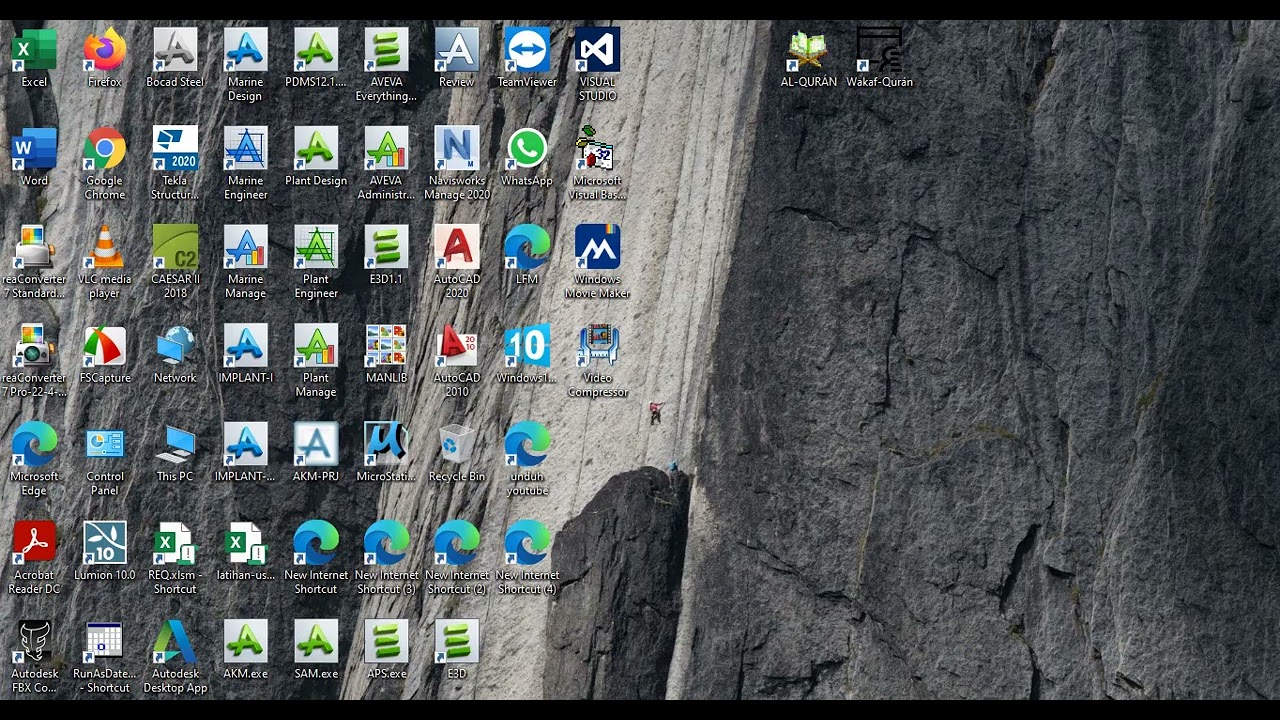Click the This PC icon

click(x=175, y=445)
